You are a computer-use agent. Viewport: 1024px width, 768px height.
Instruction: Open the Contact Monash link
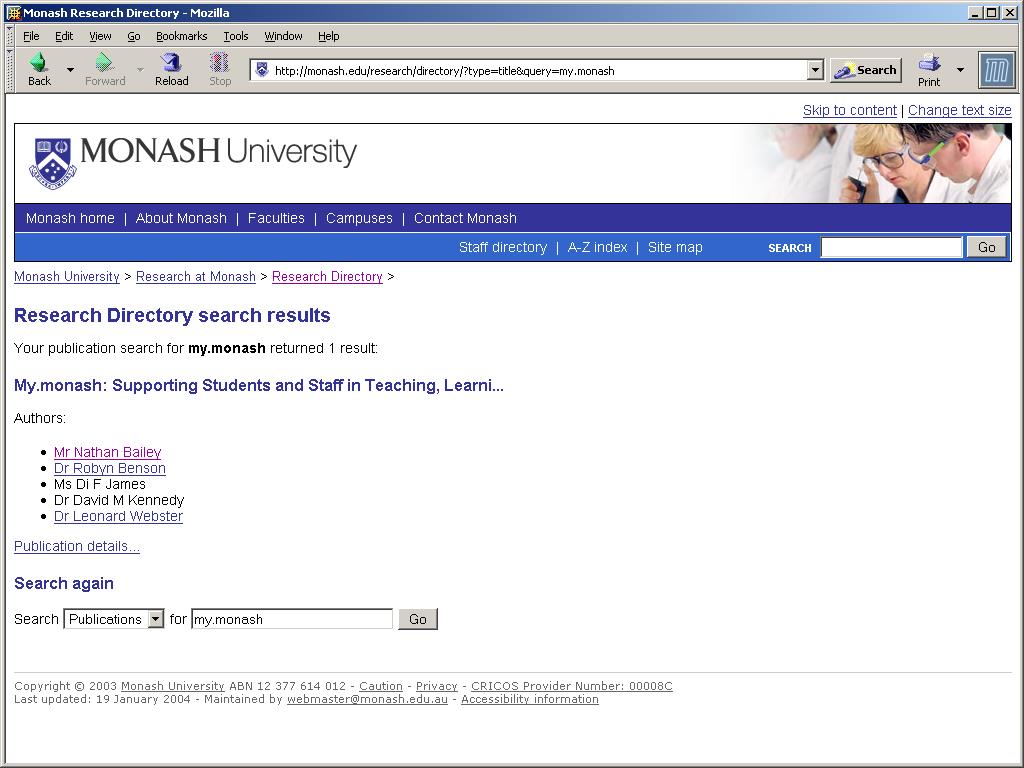465,218
